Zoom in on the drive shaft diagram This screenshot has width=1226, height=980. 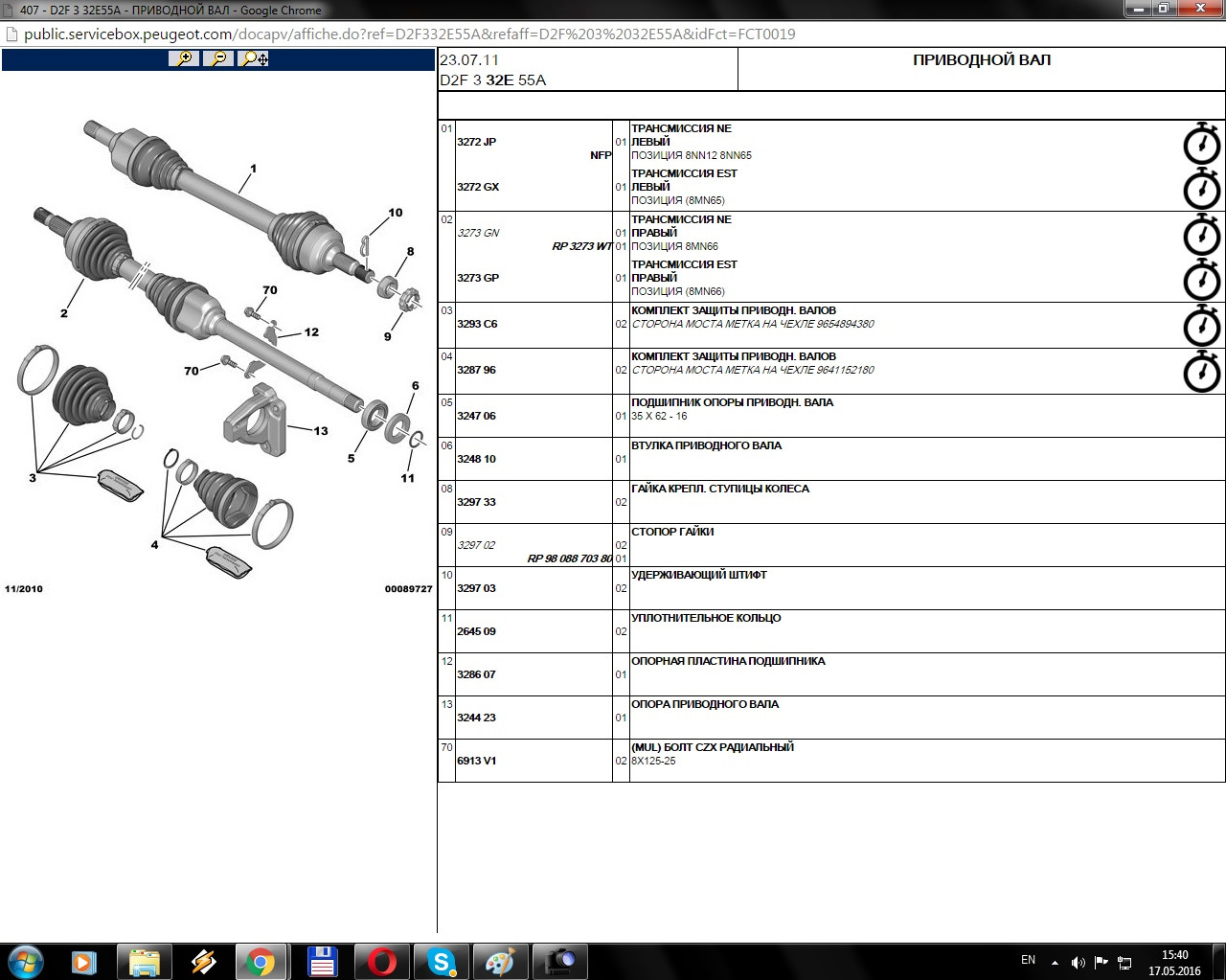coord(183,58)
